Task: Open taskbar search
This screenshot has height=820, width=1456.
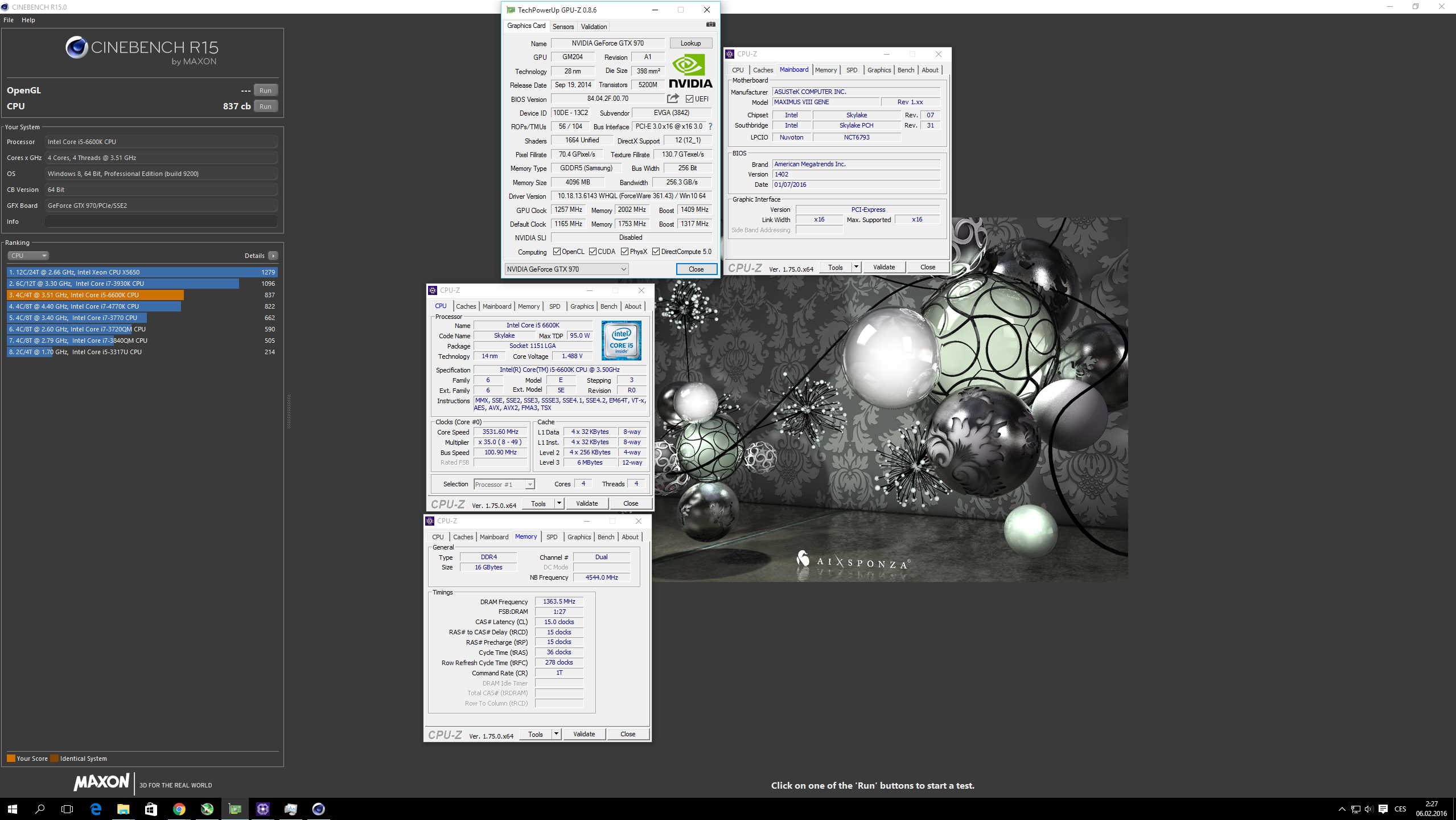Action: tap(40, 809)
